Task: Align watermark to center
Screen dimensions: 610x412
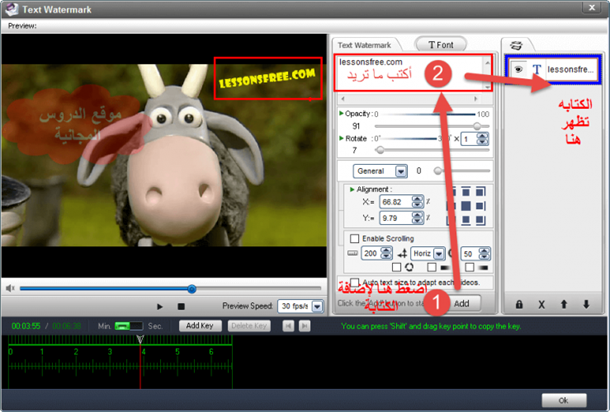Action: tap(466, 206)
